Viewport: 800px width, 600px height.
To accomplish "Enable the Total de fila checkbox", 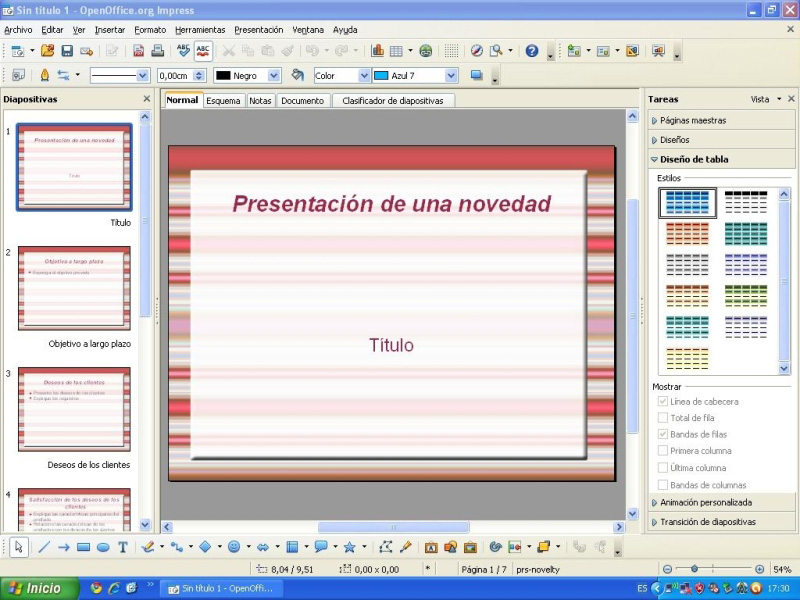I will click(662, 416).
